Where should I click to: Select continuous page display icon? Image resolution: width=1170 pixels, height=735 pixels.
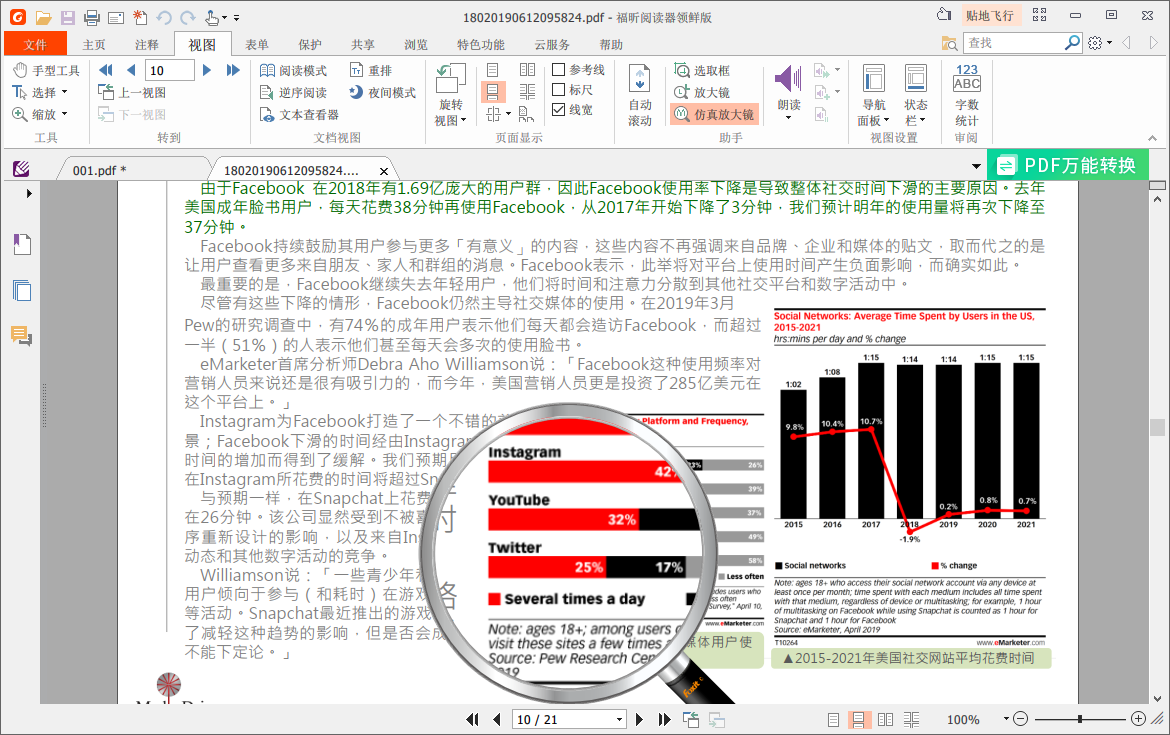[492, 92]
